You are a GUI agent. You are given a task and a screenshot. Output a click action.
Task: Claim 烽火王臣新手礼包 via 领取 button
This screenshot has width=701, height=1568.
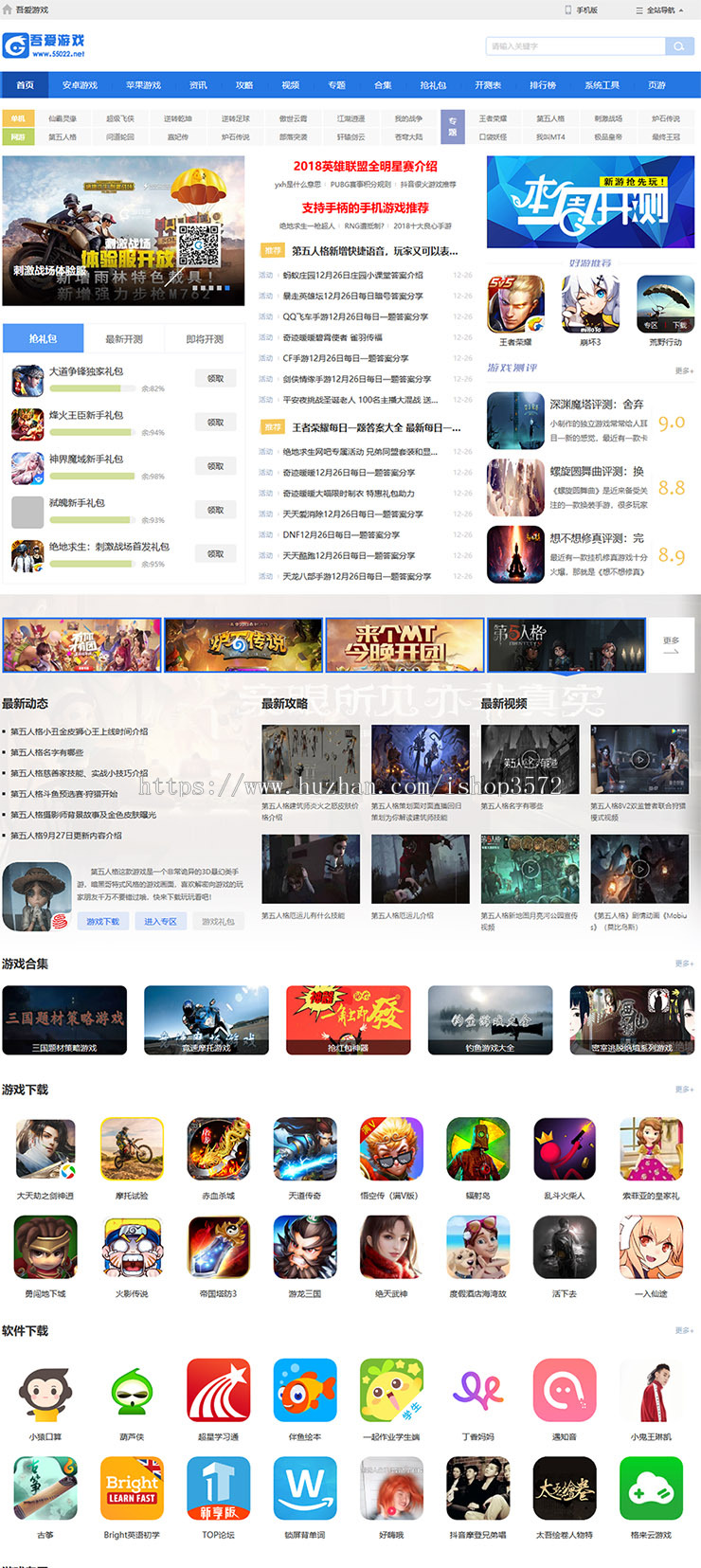coord(216,422)
